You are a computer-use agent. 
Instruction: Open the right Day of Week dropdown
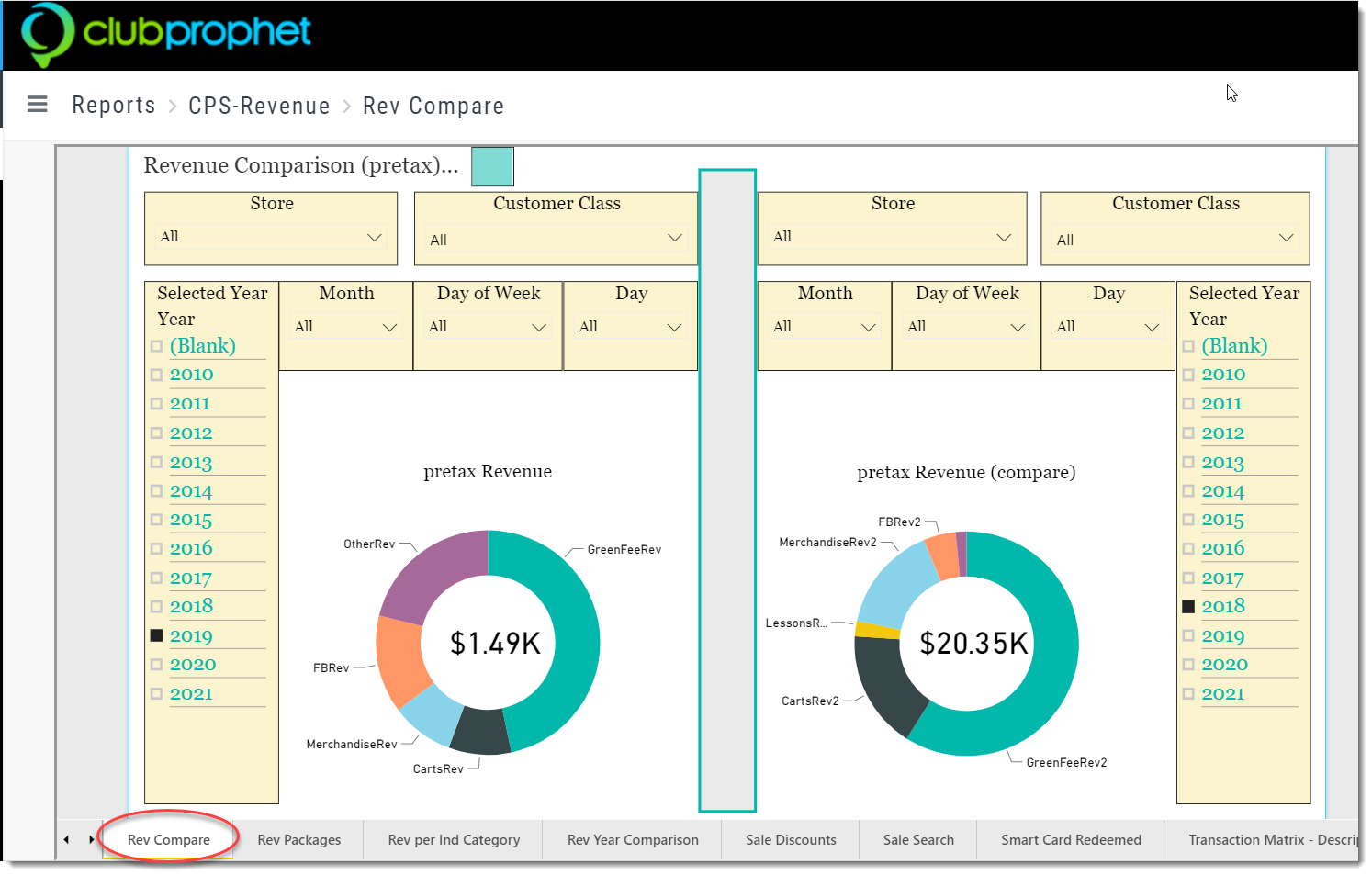(x=966, y=327)
